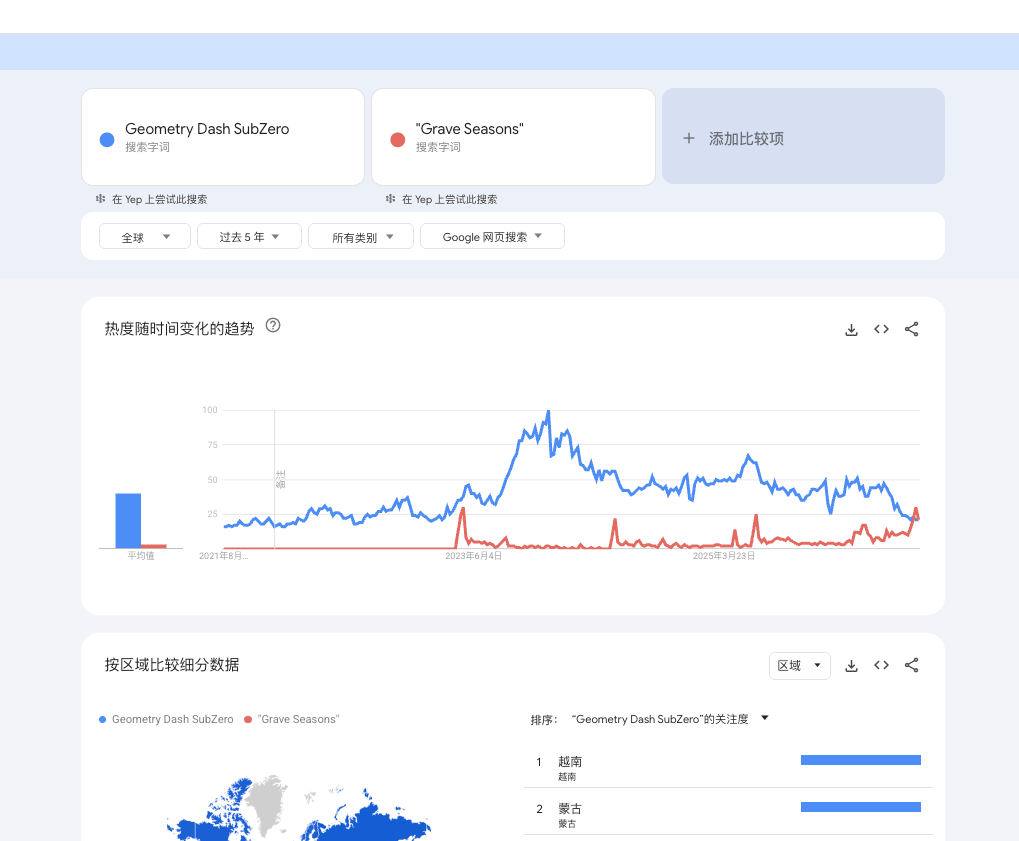Click the 备注 note marker line in chart
The image size is (1019, 841).
tap(275, 479)
